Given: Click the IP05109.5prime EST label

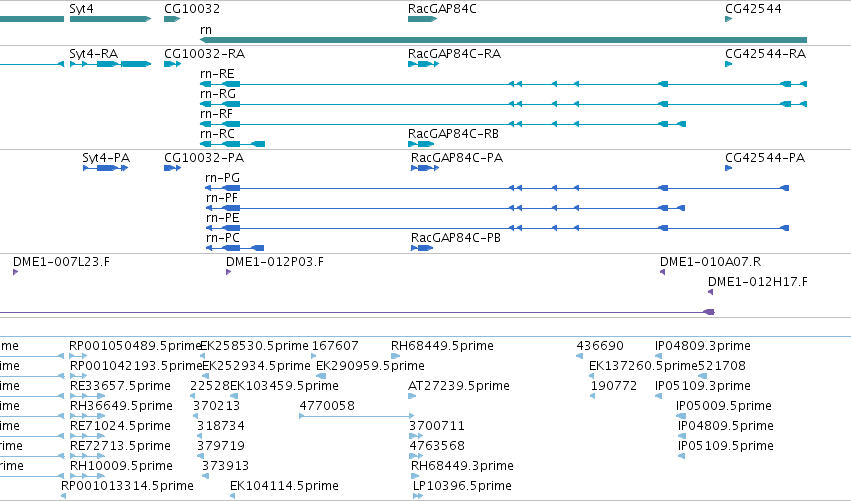Looking at the screenshot, I should tap(726, 447).
